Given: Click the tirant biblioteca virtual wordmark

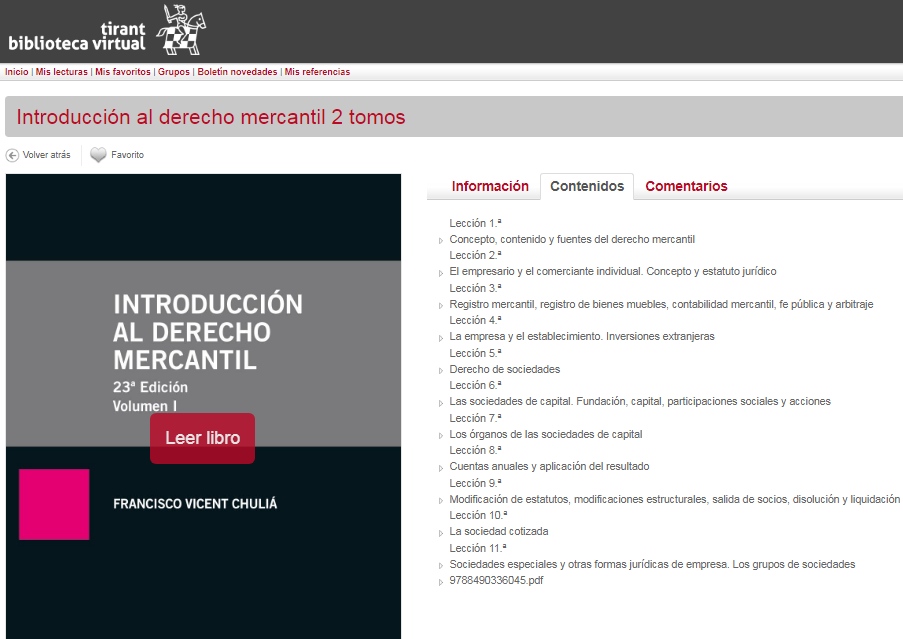Looking at the screenshot, I should [77, 36].
